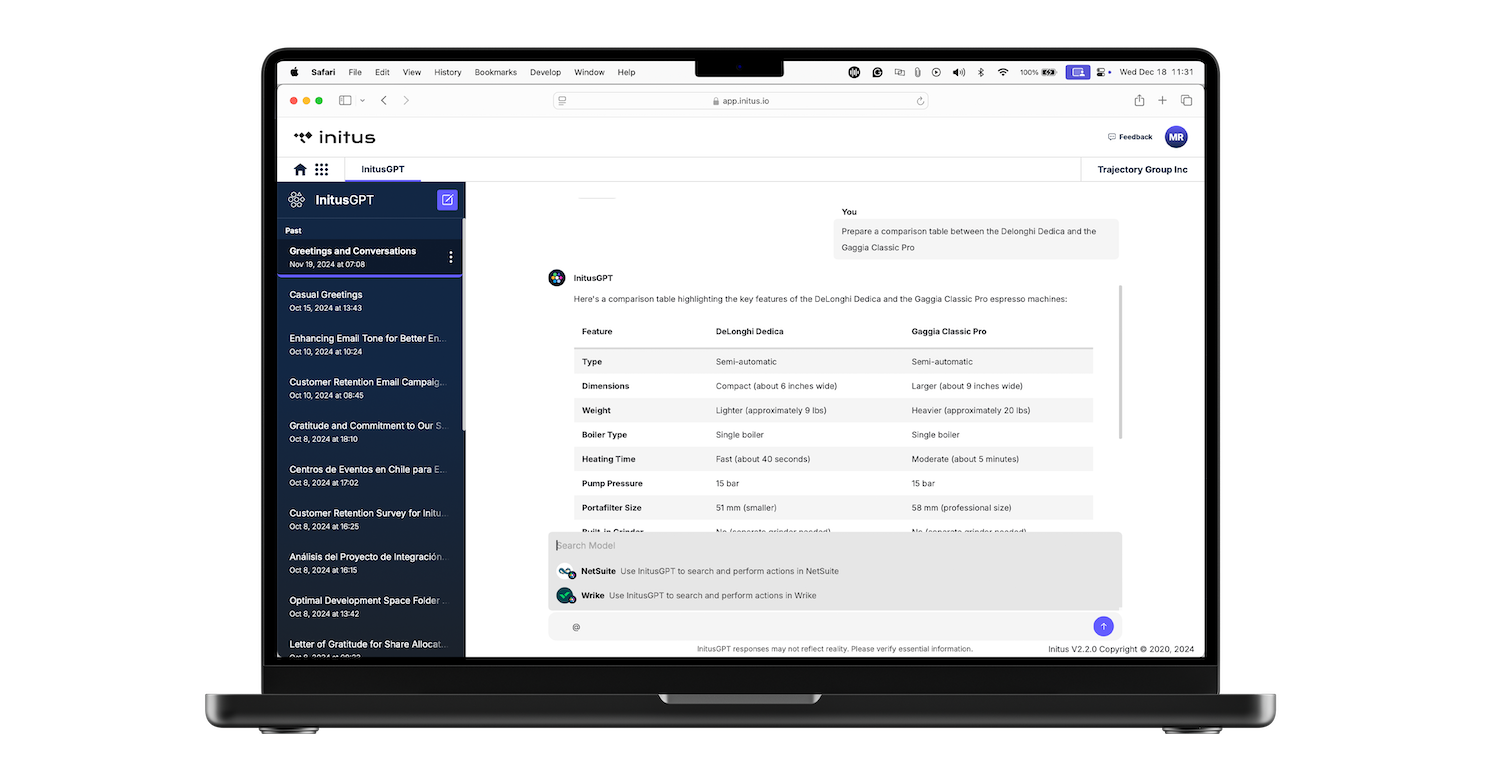Click the response table scrollbar
The height and width of the screenshot is (764, 1500).
pyautogui.click(x=1120, y=361)
